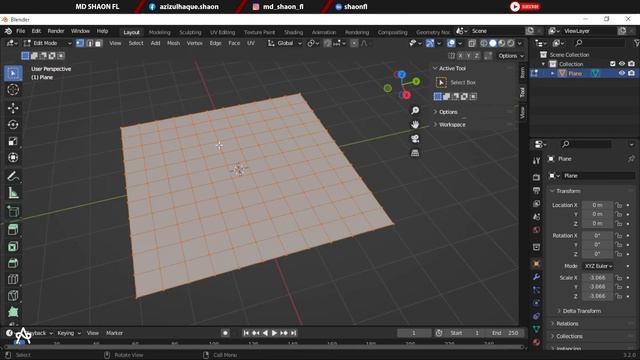Open the Modifier properties wrench icon

click(x=536, y=277)
